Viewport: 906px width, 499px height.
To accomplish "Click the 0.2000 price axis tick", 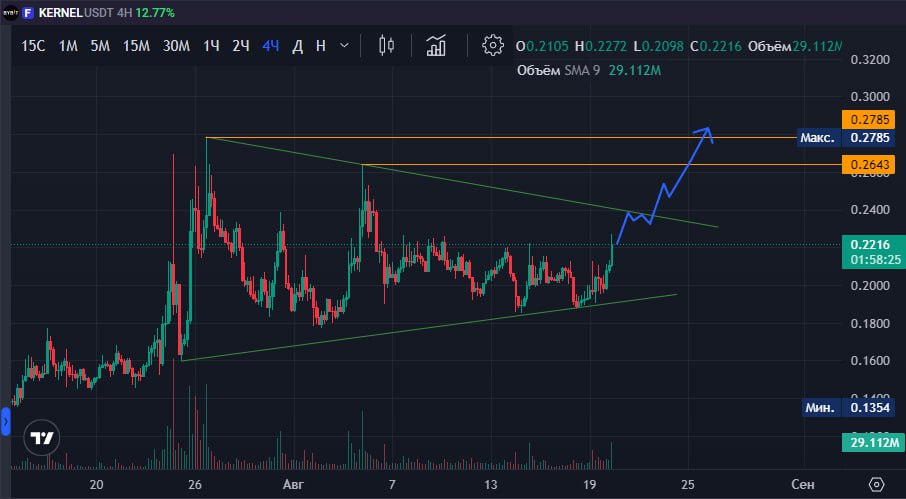I will 871,286.
